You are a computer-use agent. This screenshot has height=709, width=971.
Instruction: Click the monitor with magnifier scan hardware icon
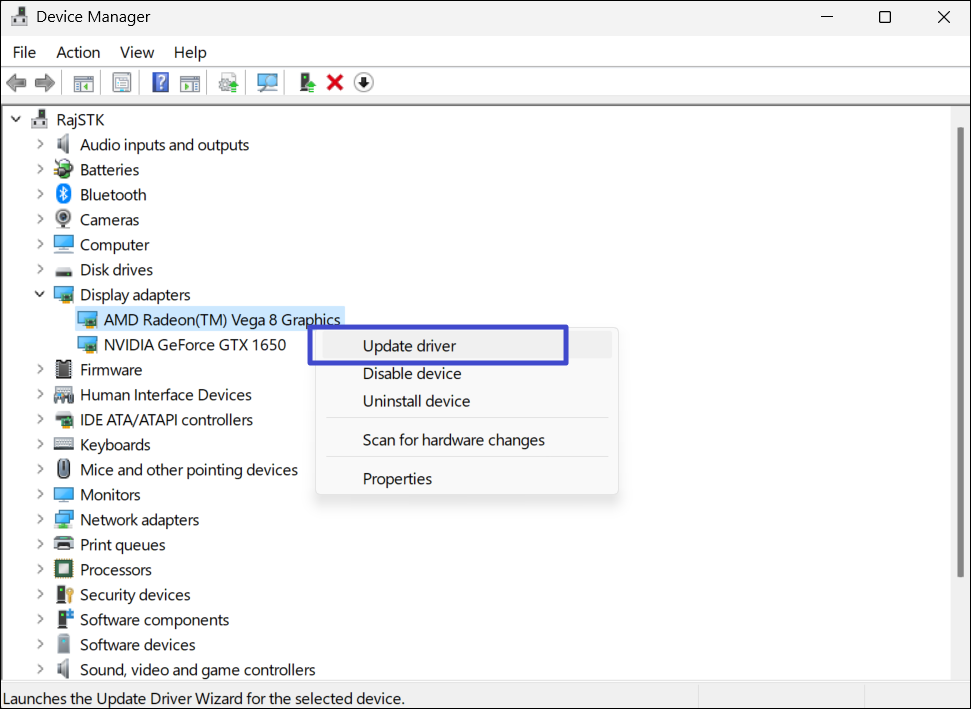pyautogui.click(x=267, y=82)
